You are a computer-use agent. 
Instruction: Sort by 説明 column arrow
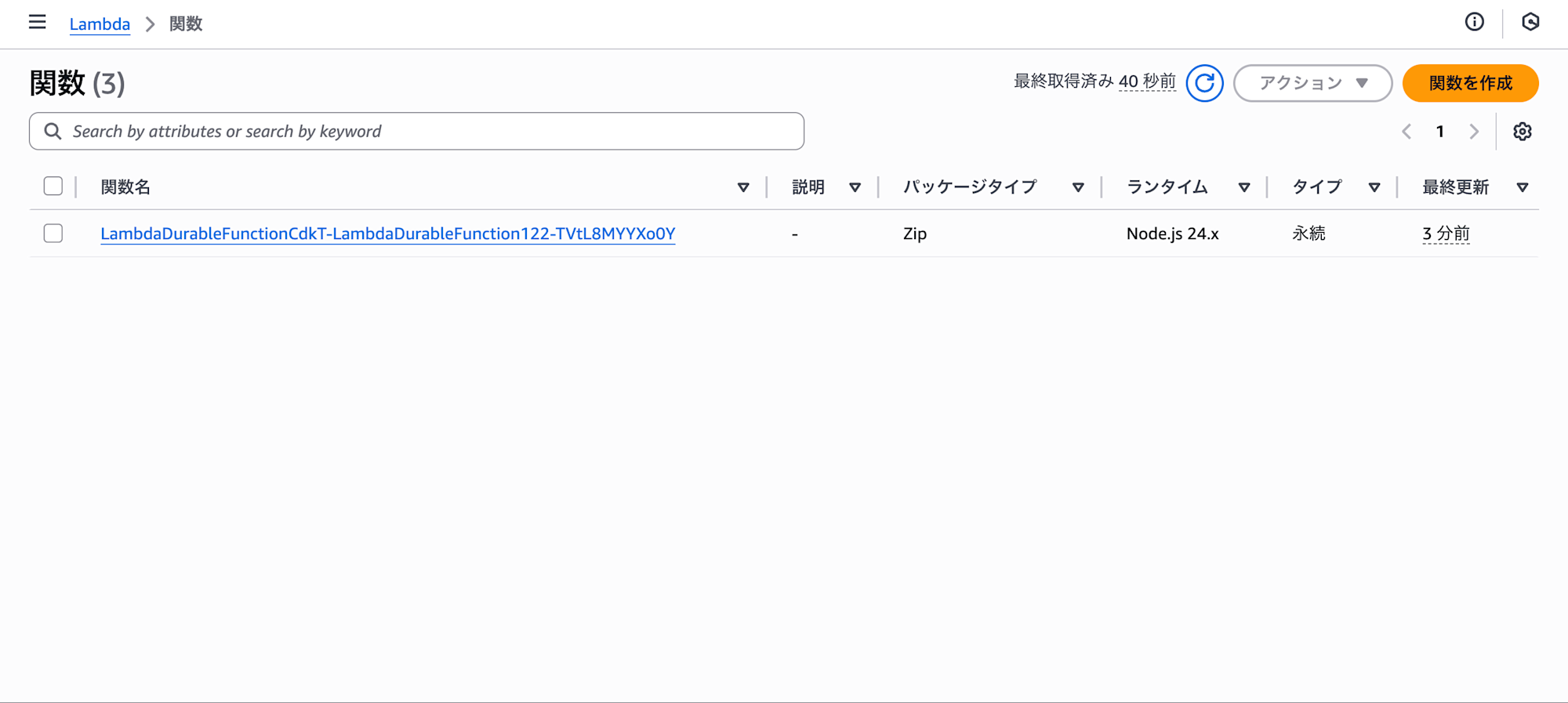tap(855, 187)
